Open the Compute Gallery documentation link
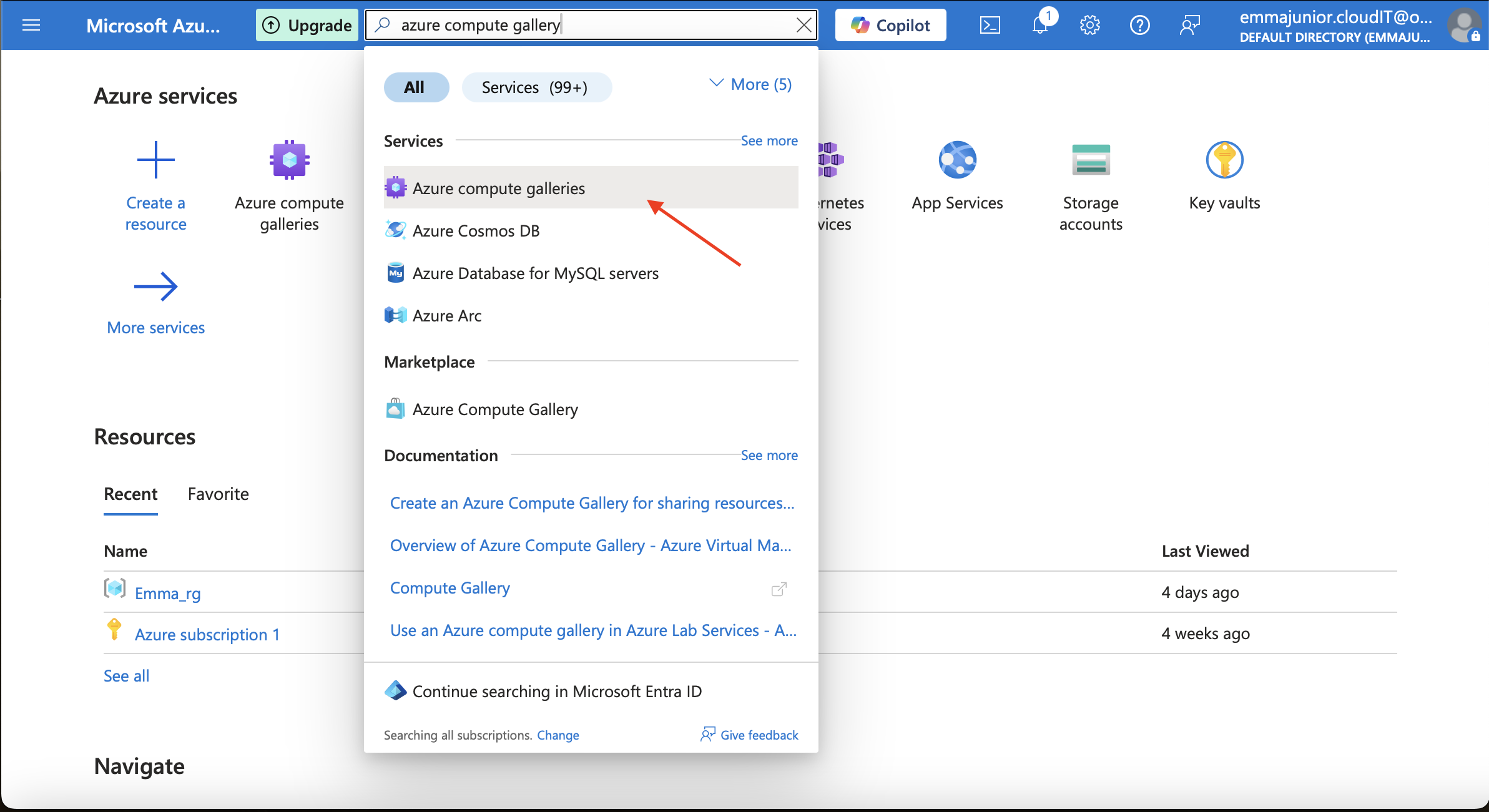The height and width of the screenshot is (812, 1489). [450, 588]
